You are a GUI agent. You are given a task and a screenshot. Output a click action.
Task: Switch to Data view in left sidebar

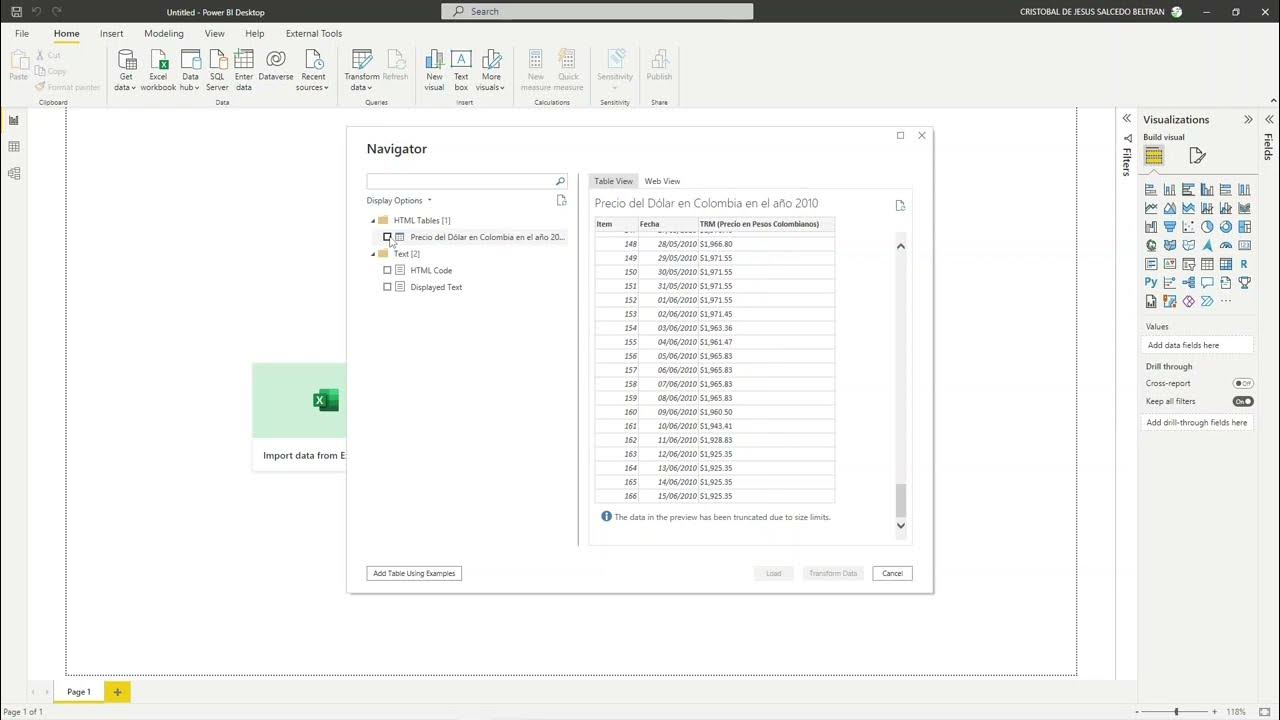point(14,147)
